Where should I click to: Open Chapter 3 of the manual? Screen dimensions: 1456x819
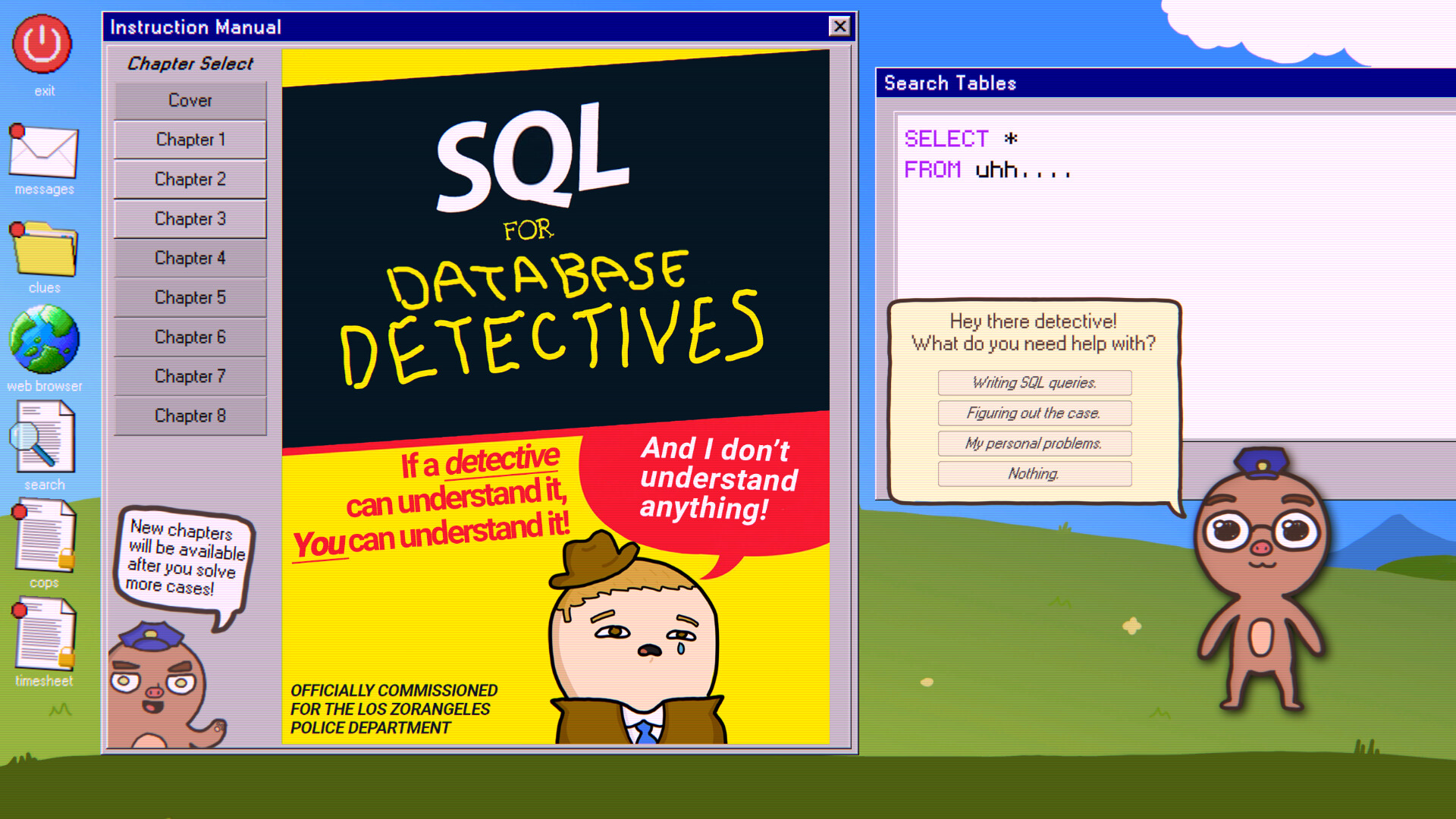189,218
